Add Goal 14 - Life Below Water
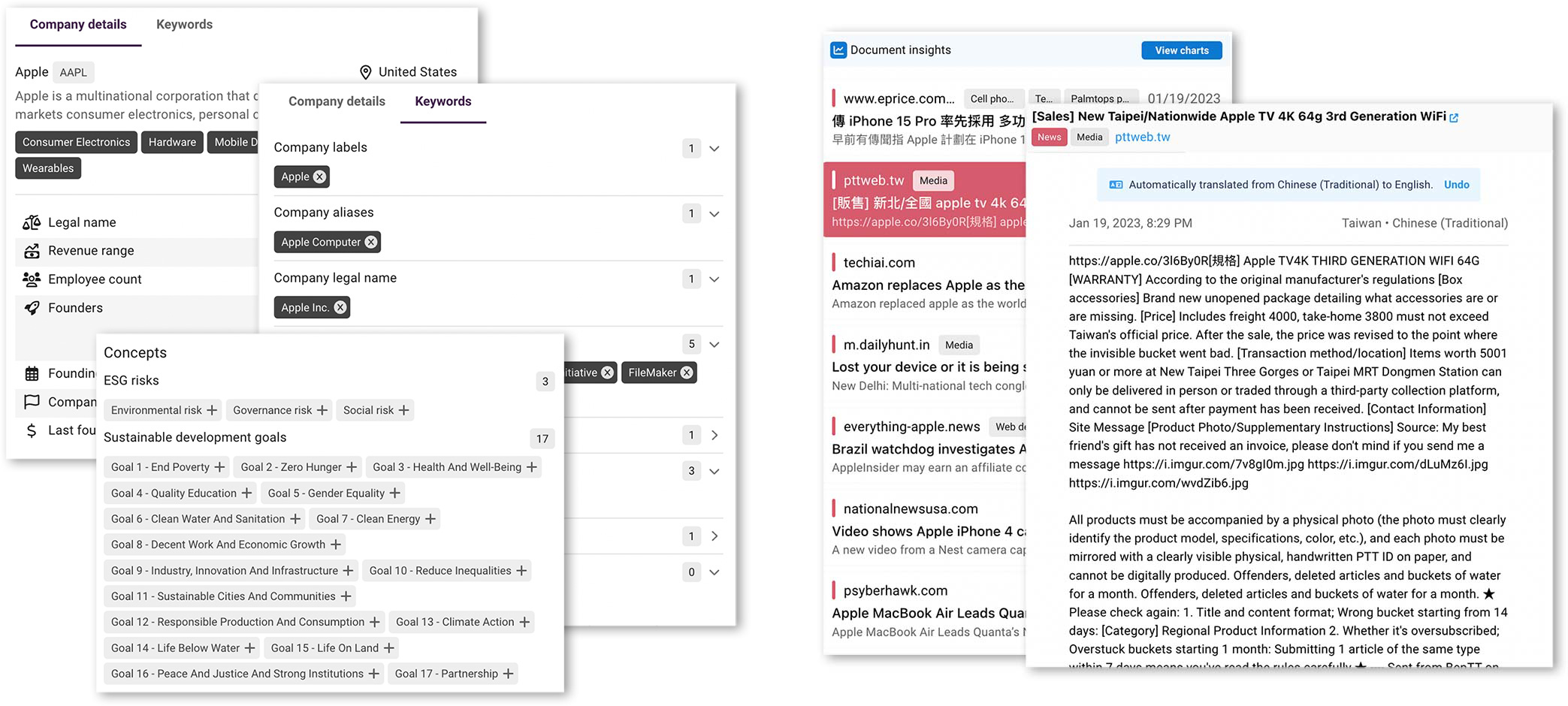This screenshot has height=706, width=1568. [x=250, y=648]
